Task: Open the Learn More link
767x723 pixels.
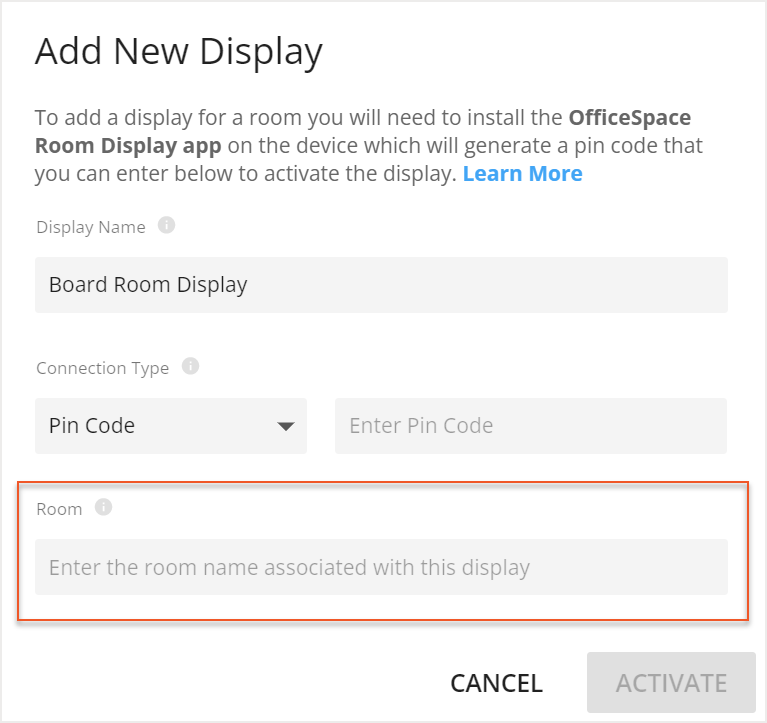Action: (522, 174)
